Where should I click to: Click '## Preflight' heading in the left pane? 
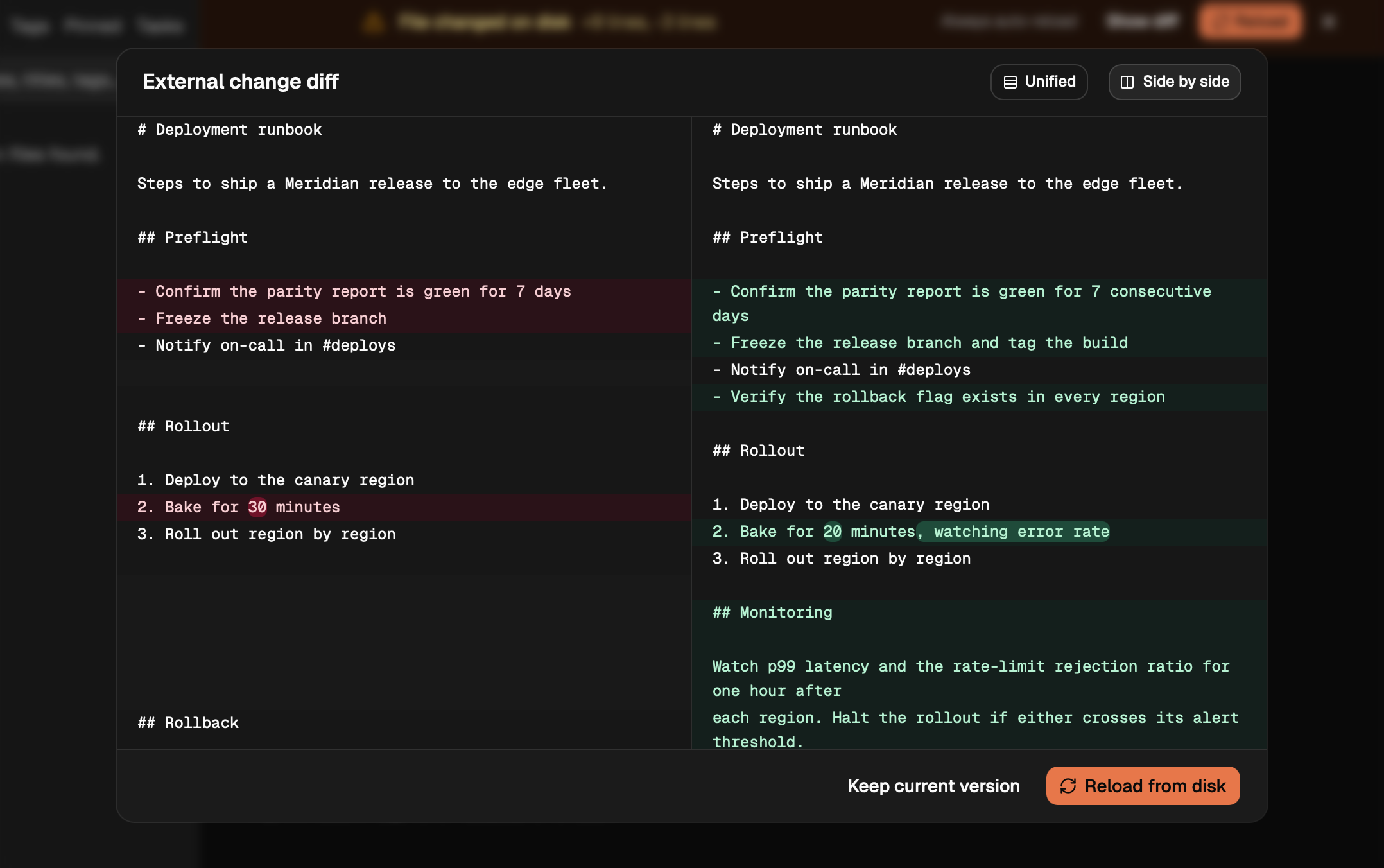192,238
